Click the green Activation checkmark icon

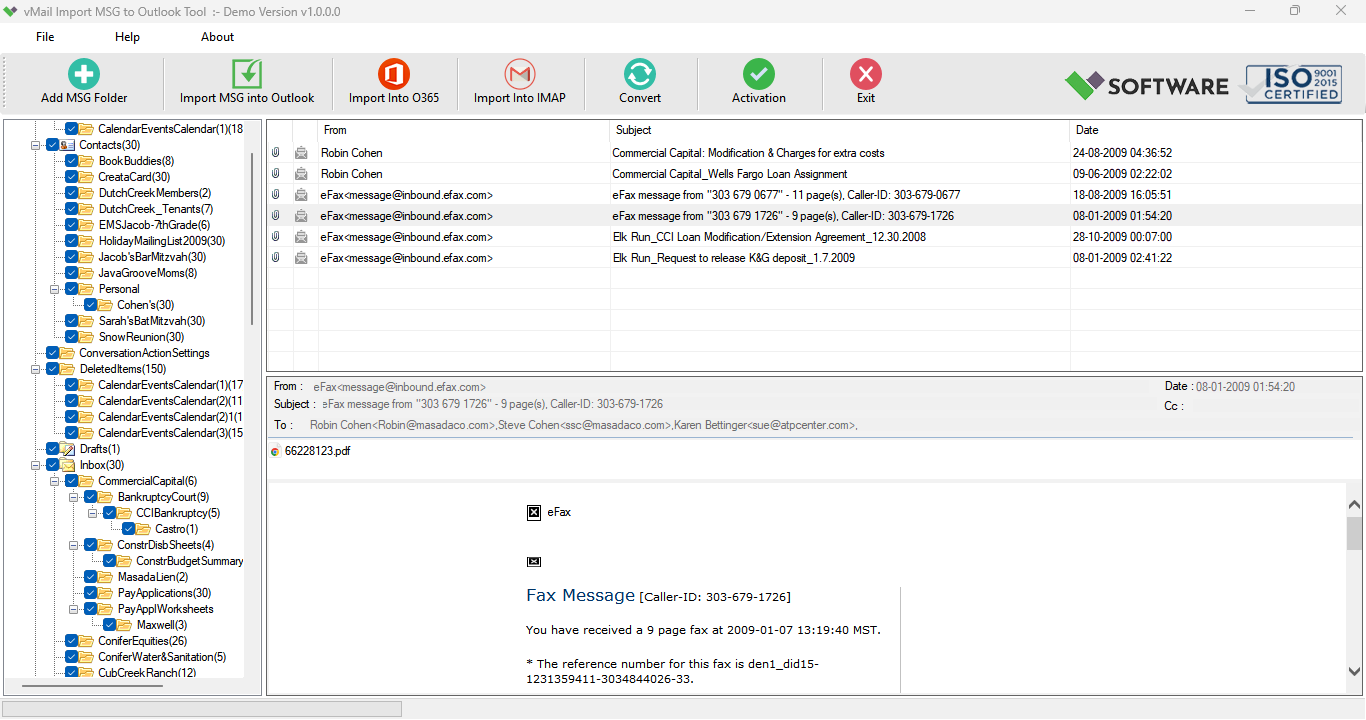tap(759, 74)
